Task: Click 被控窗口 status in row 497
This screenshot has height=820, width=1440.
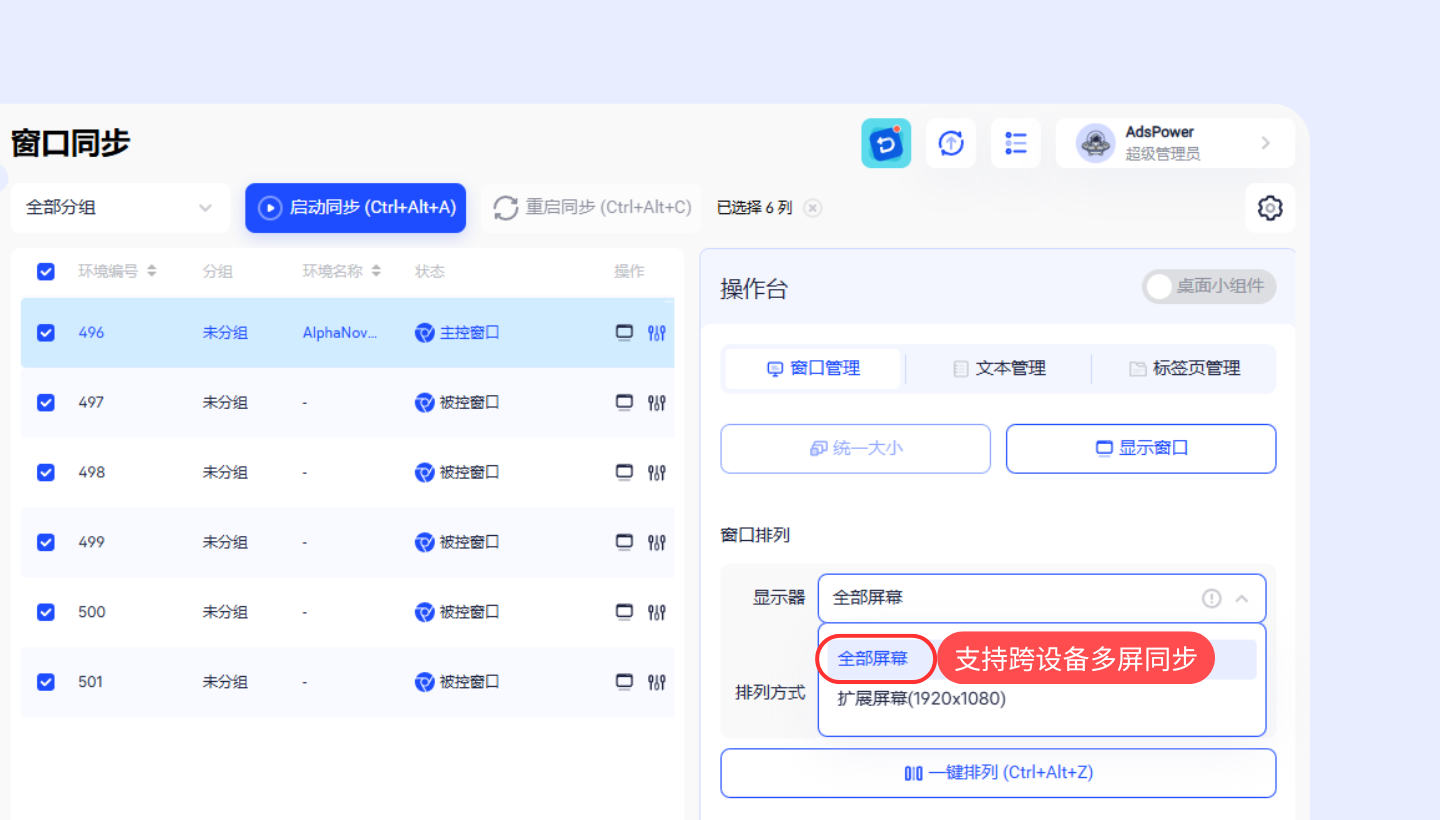Action: tap(469, 403)
